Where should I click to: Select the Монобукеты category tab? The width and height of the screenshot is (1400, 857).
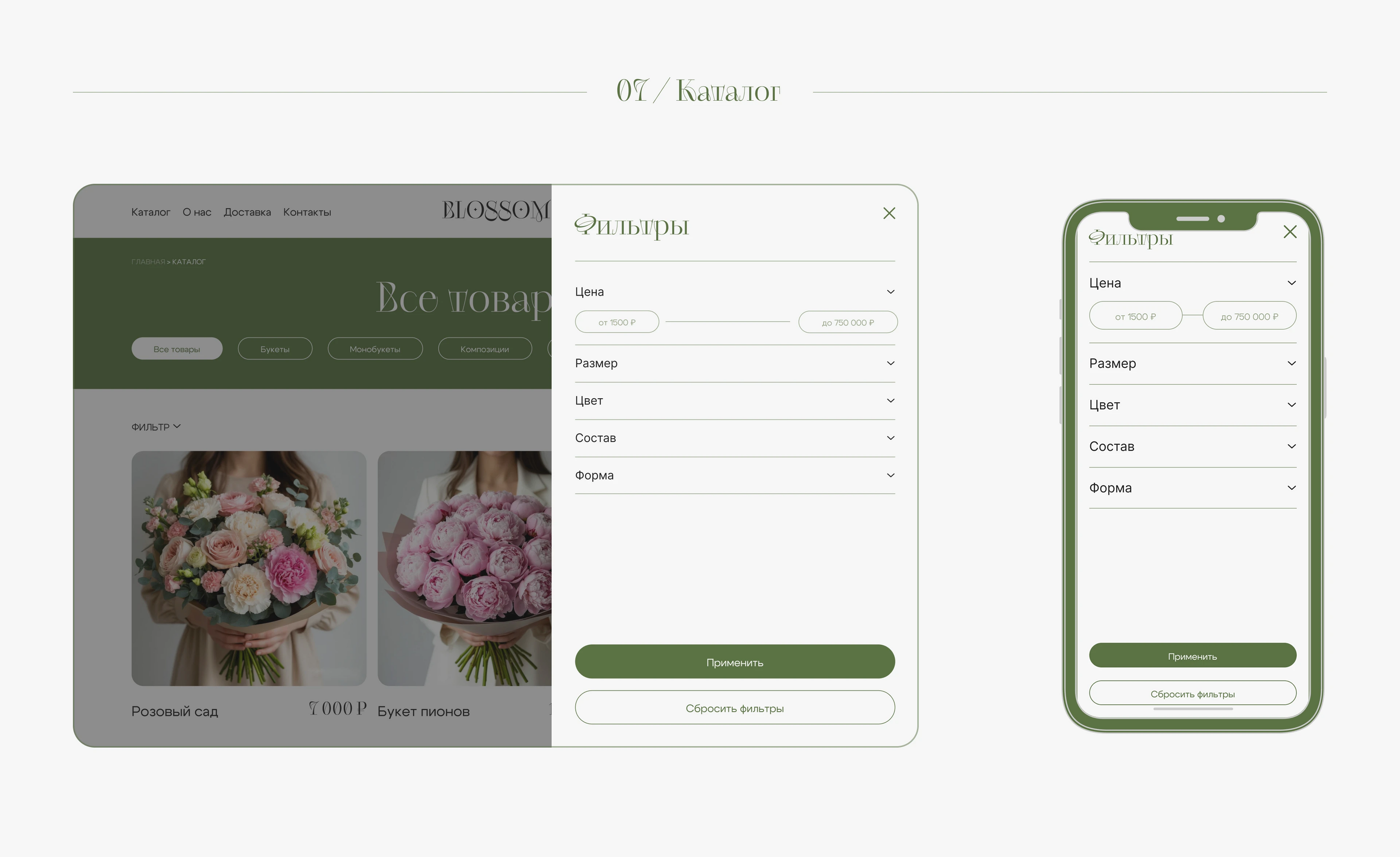[375, 349]
